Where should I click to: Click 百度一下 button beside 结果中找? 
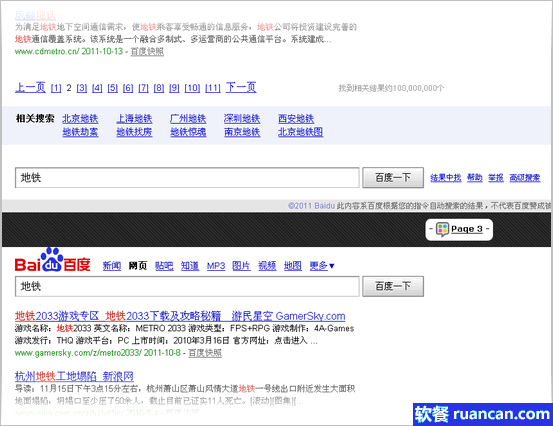click(393, 178)
